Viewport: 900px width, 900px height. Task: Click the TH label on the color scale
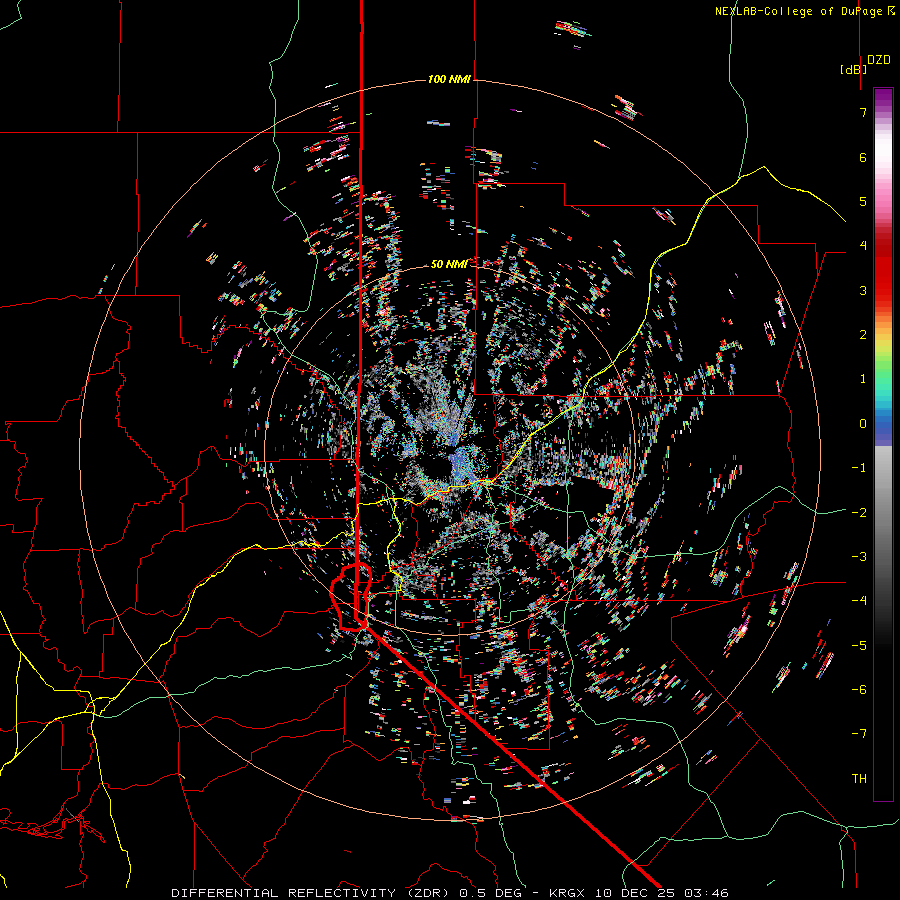click(x=859, y=779)
